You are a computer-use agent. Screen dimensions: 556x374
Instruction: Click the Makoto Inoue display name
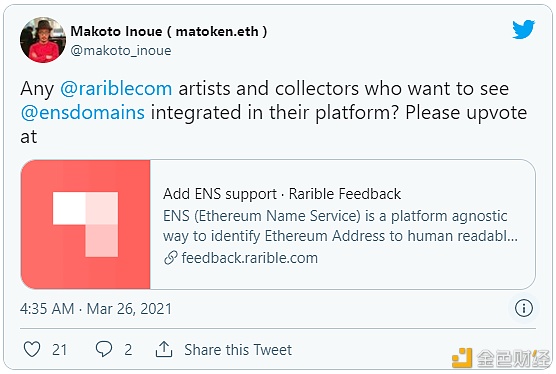click(x=169, y=31)
